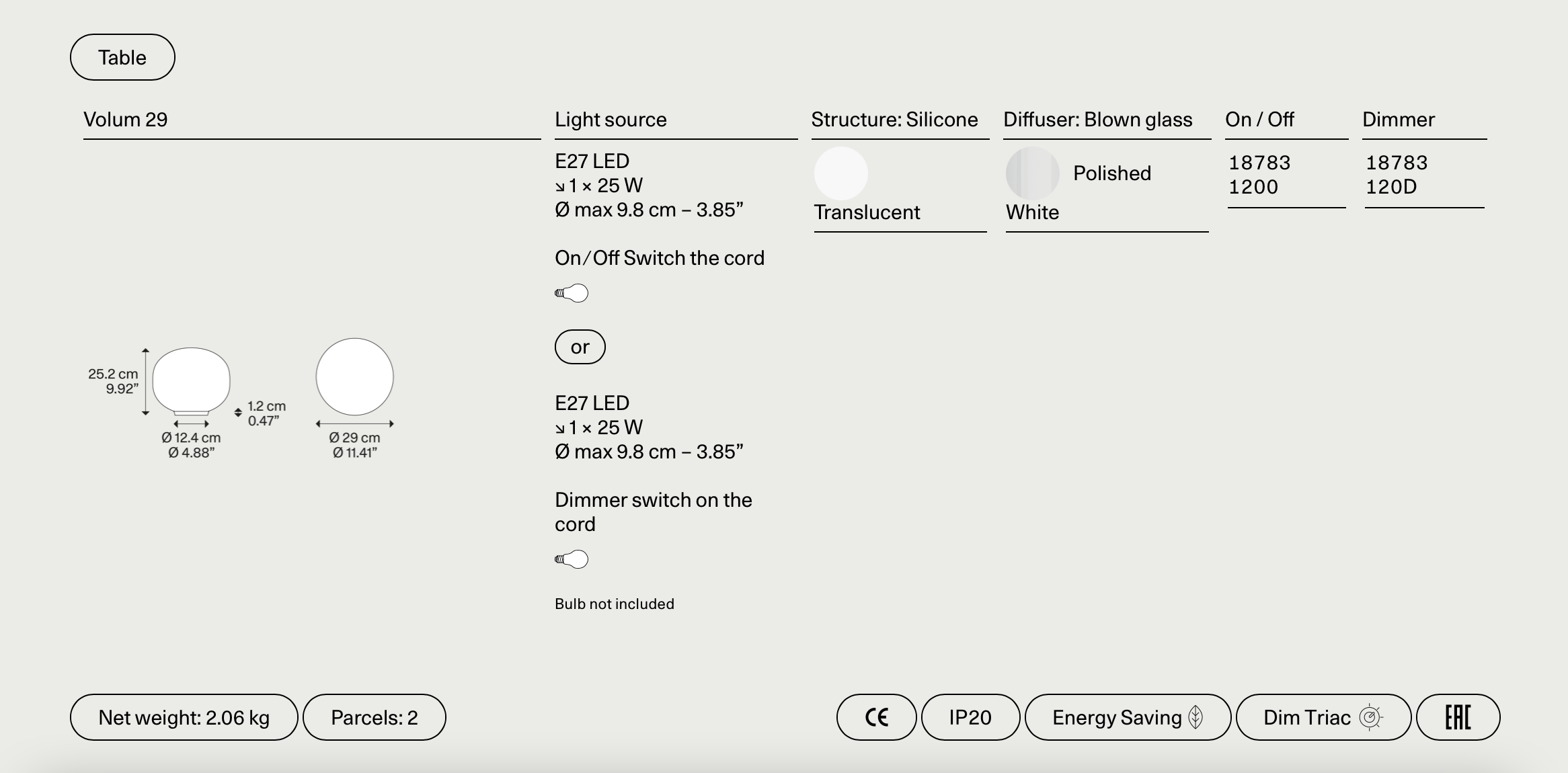Viewport: 1568px width, 773px height.
Task: Click the EAC certification badge
Action: (x=1458, y=717)
